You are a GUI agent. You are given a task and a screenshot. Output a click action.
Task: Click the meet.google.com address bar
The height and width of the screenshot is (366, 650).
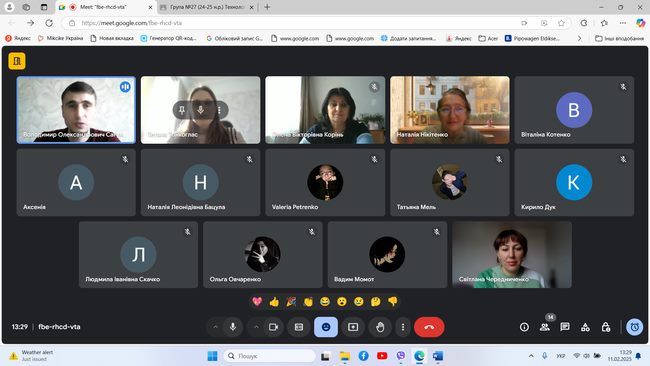[x=290, y=23]
